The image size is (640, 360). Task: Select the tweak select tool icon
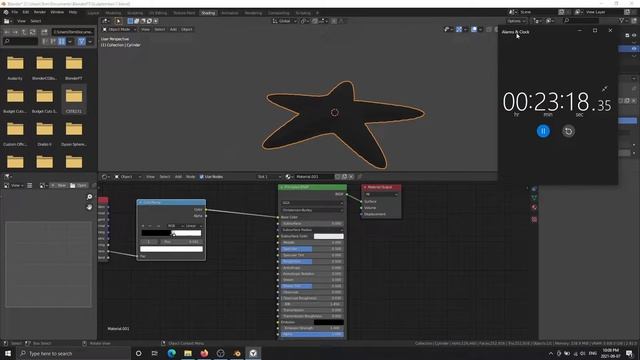[x=118, y=21]
